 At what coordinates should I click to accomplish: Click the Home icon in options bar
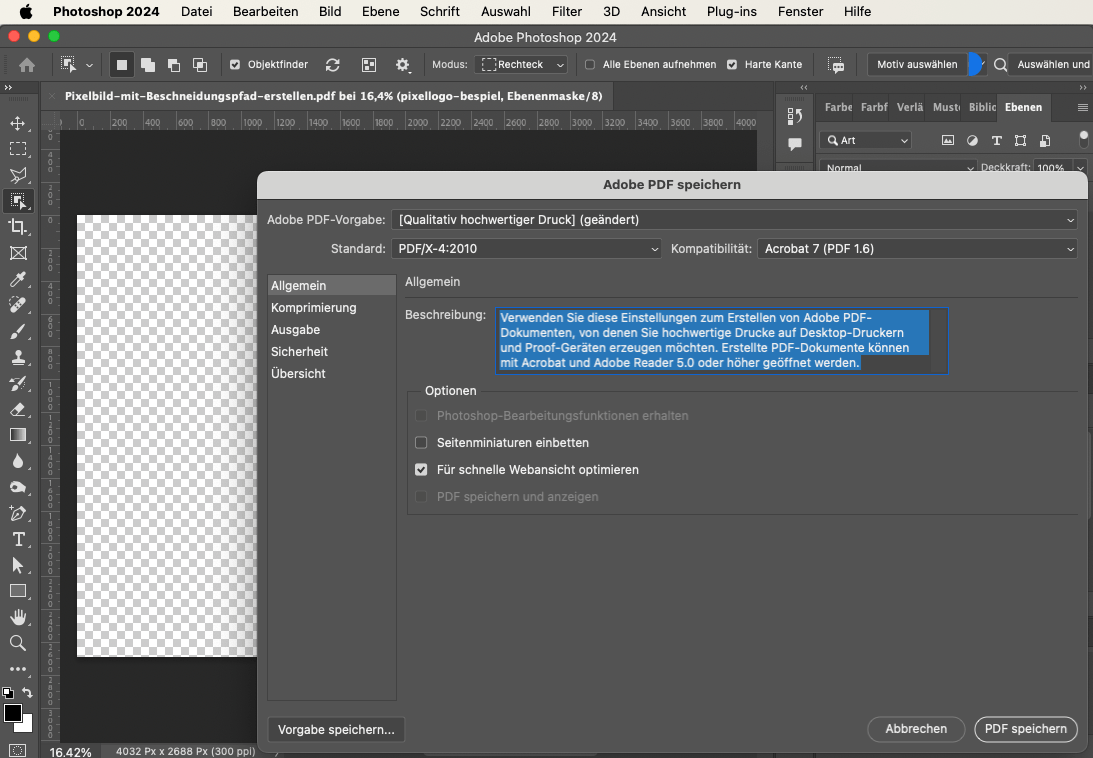[27, 65]
